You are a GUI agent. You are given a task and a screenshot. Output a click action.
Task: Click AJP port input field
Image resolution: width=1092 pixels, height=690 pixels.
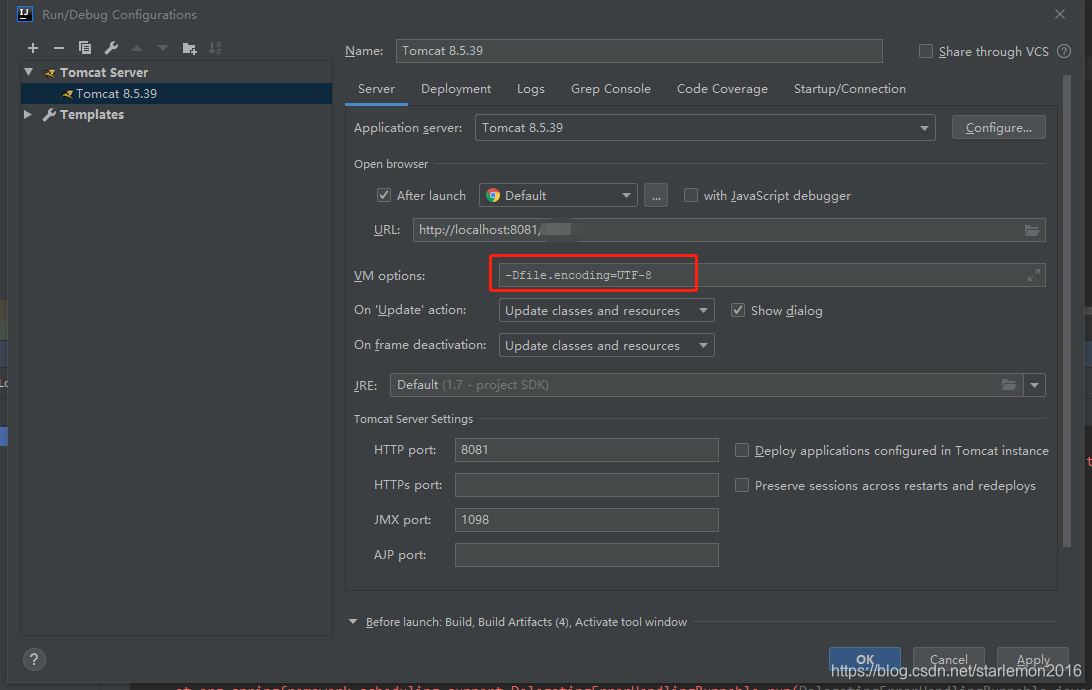(586, 554)
